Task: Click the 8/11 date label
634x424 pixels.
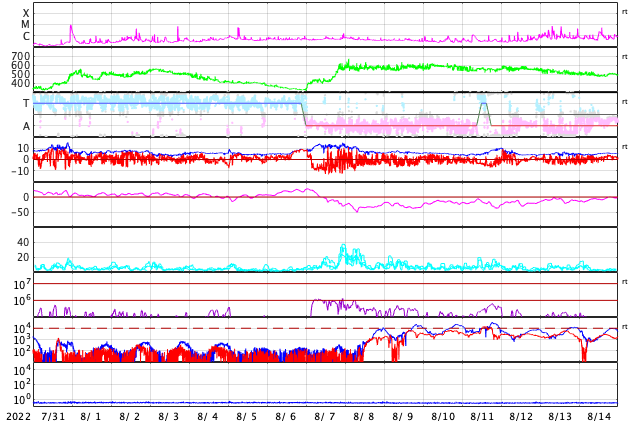Action: click(482, 417)
